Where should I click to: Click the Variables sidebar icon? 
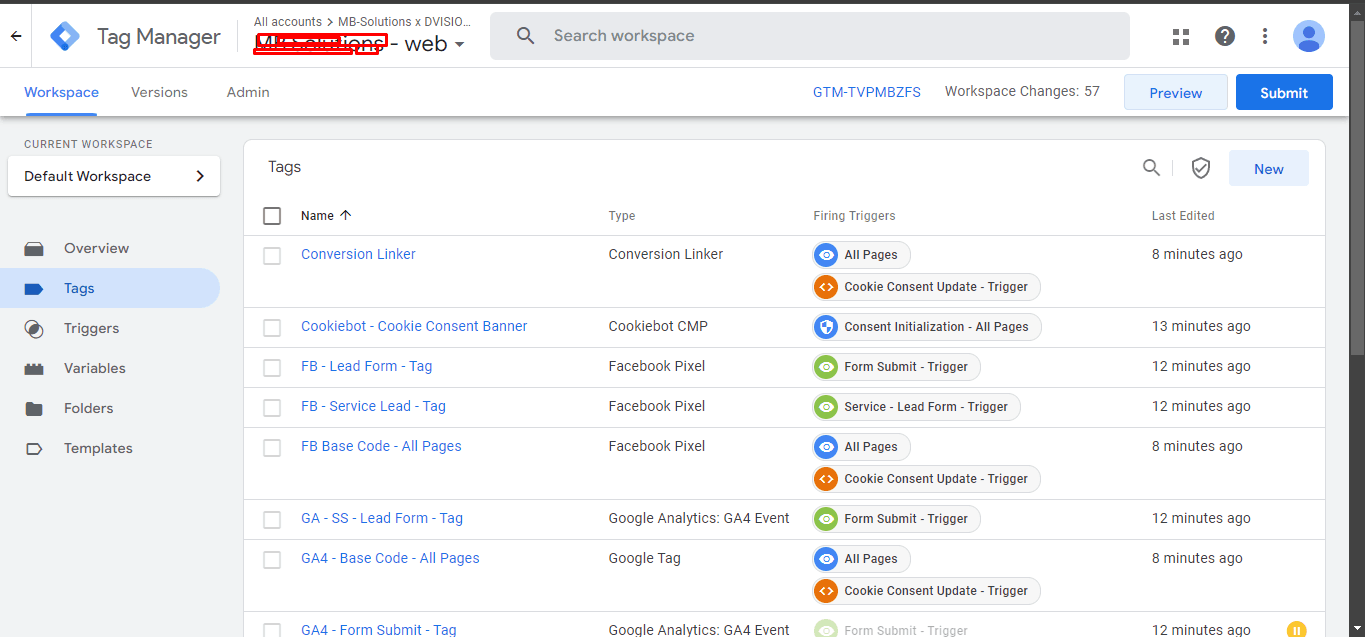point(34,368)
